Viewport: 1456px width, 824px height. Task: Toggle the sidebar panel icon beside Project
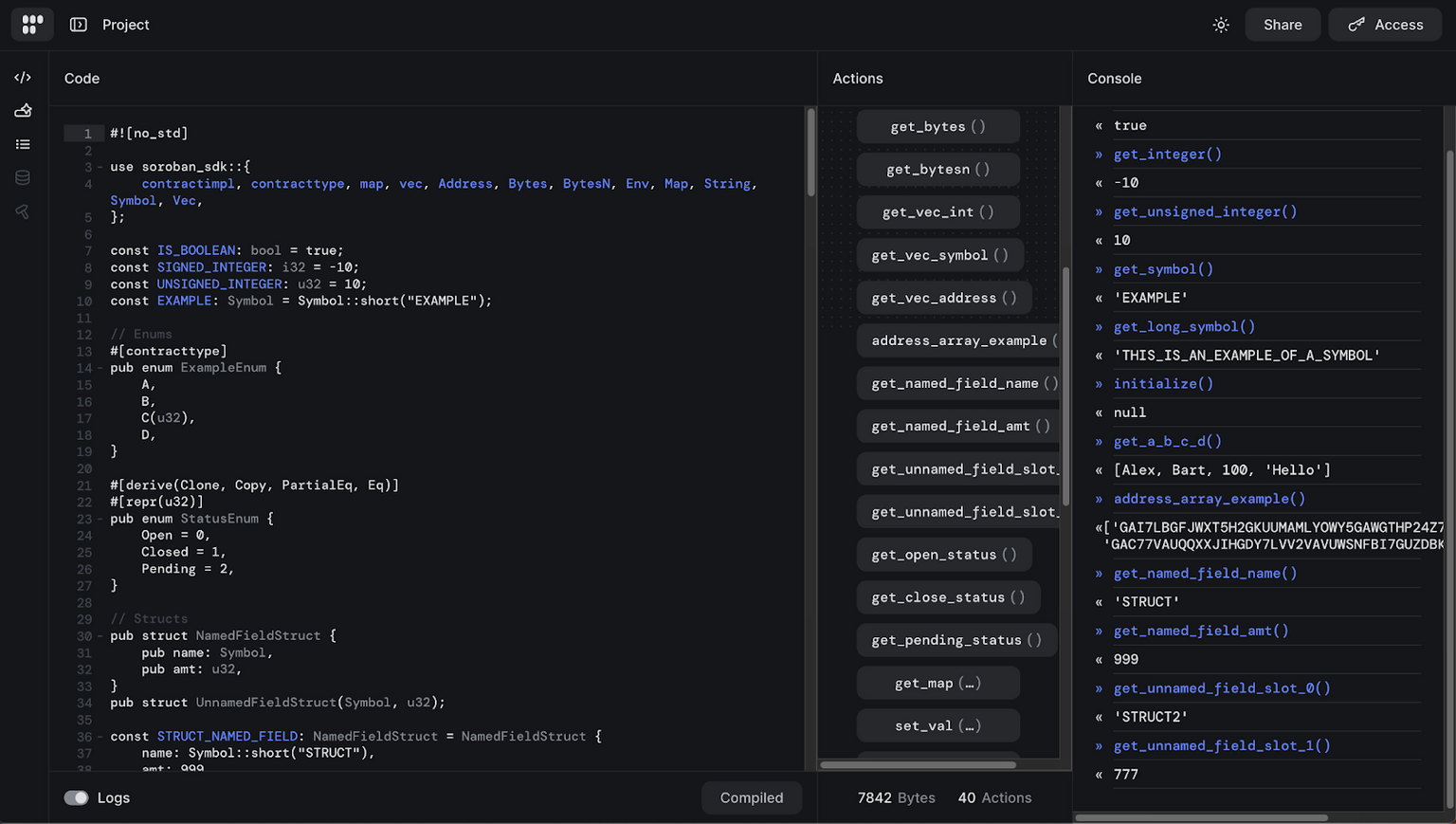coord(79,25)
